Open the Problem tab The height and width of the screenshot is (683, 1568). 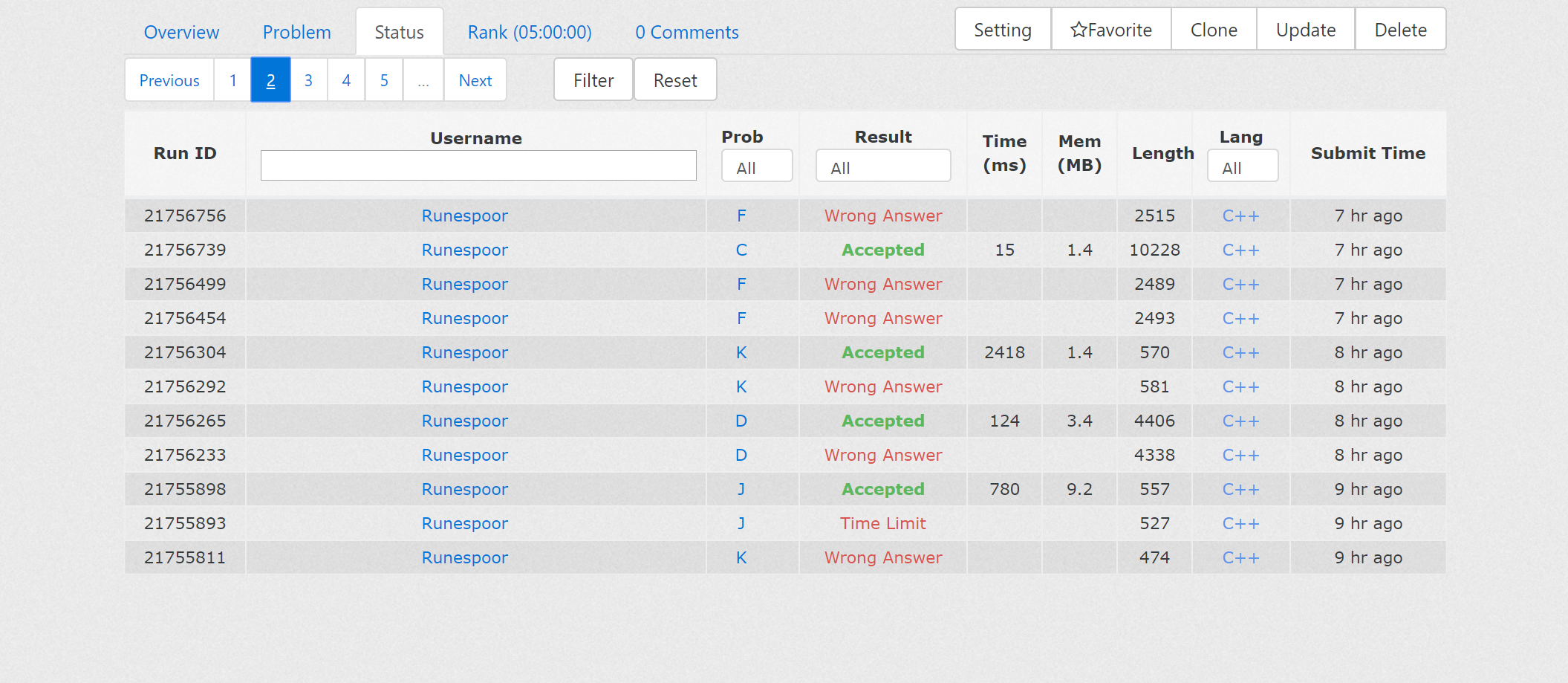tap(296, 33)
